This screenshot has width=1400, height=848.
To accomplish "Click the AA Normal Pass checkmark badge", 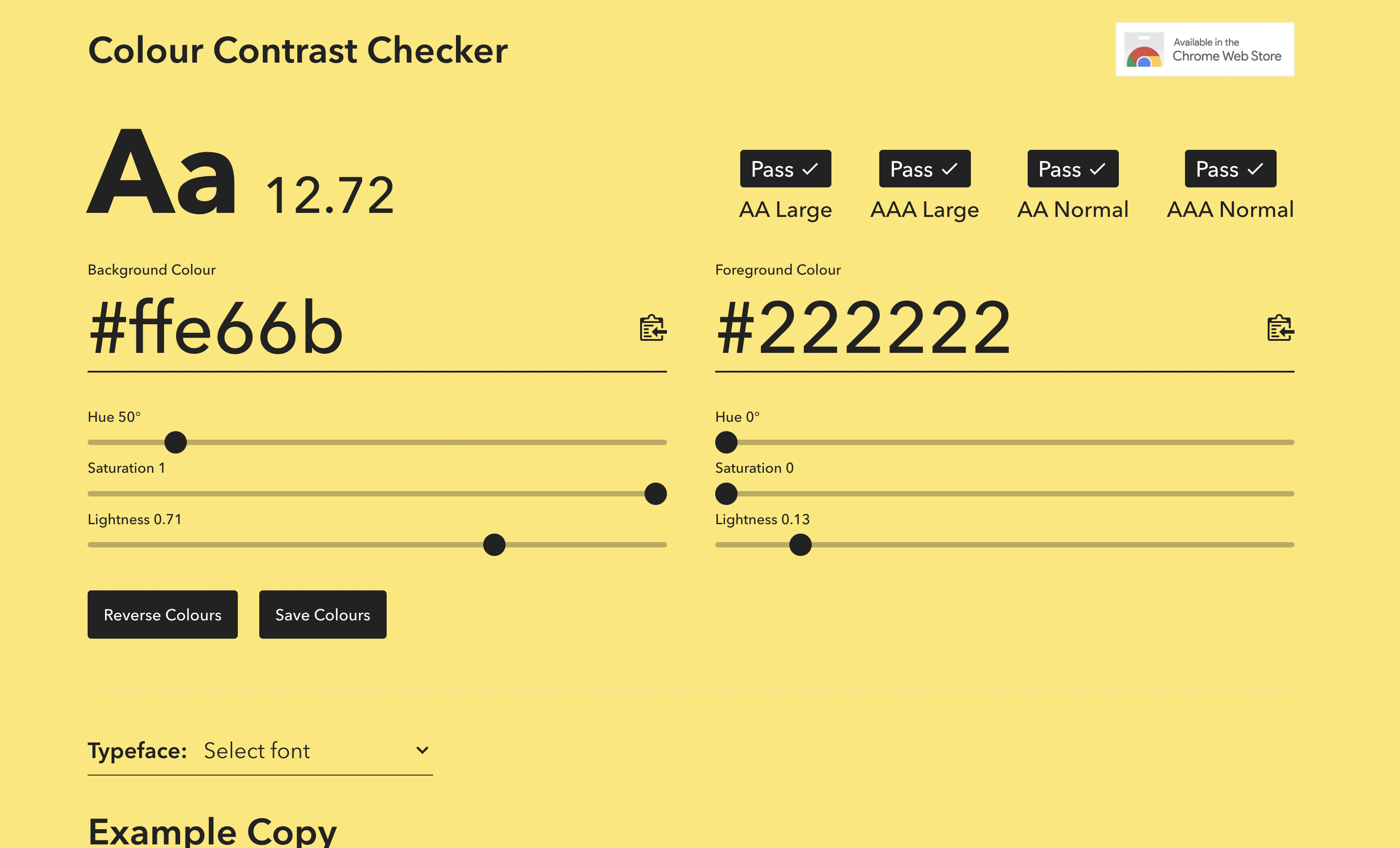I will tap(1073, 169).
